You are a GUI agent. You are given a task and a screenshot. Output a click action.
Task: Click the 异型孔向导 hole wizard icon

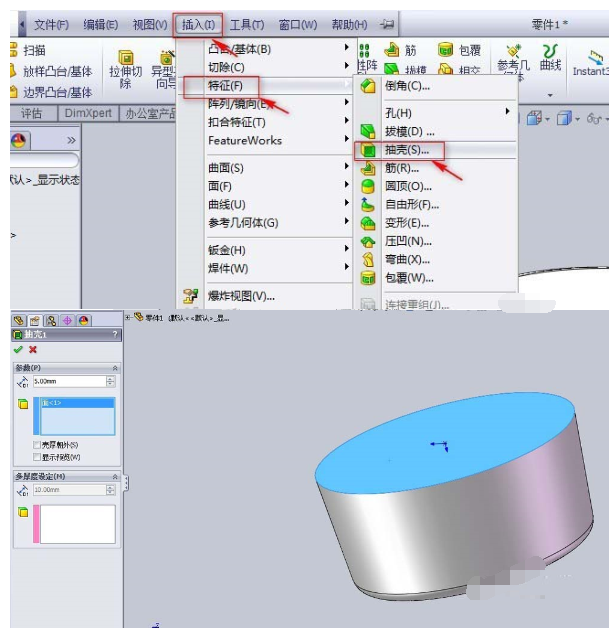167,58
